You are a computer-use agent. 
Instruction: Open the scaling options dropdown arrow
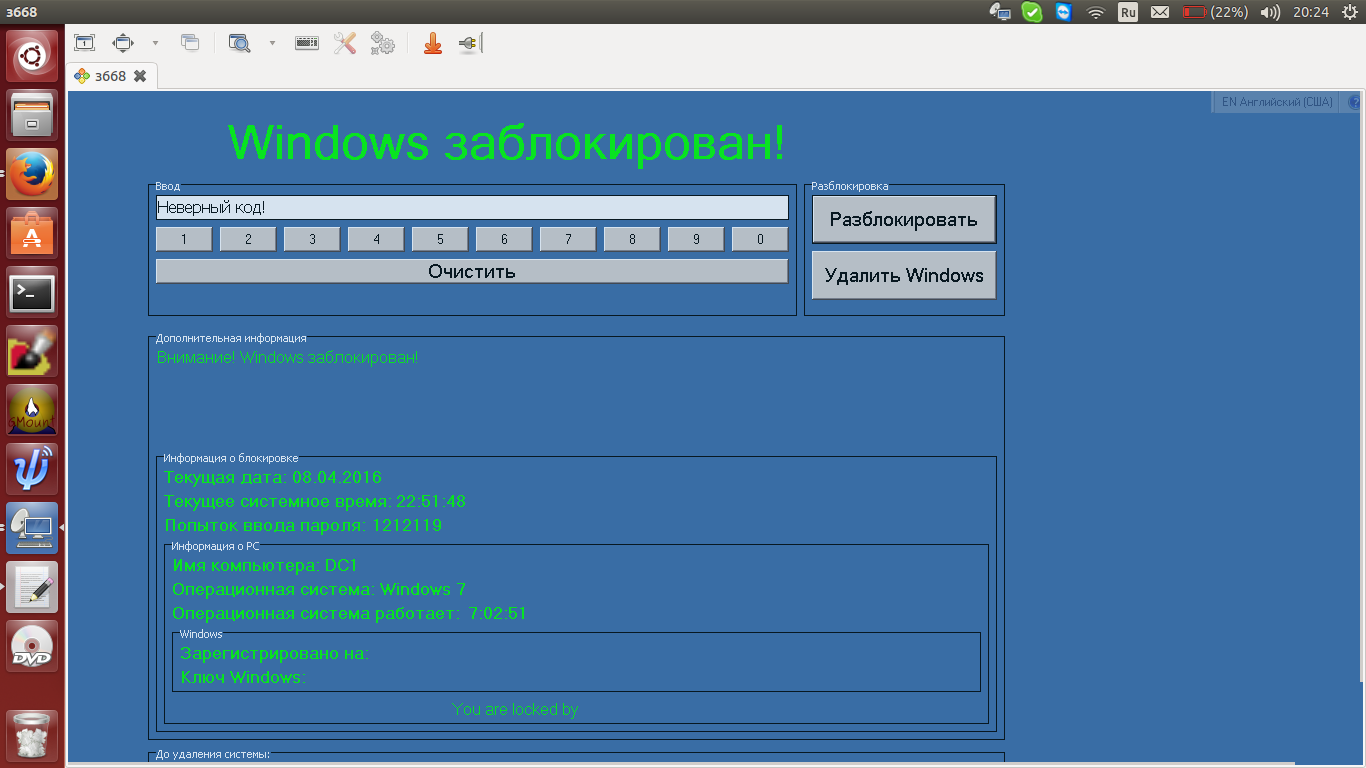coord(155,43)
